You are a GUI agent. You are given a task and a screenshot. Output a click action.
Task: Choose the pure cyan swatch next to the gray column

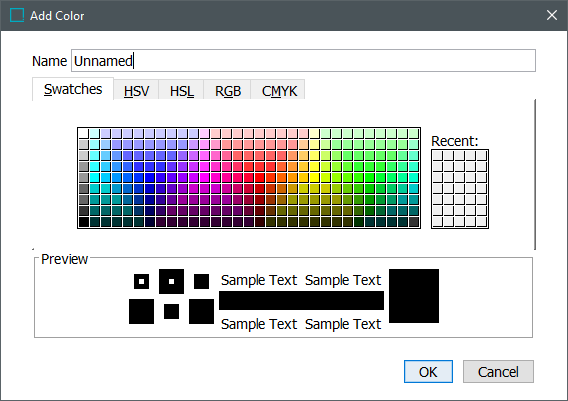(95, 177)
